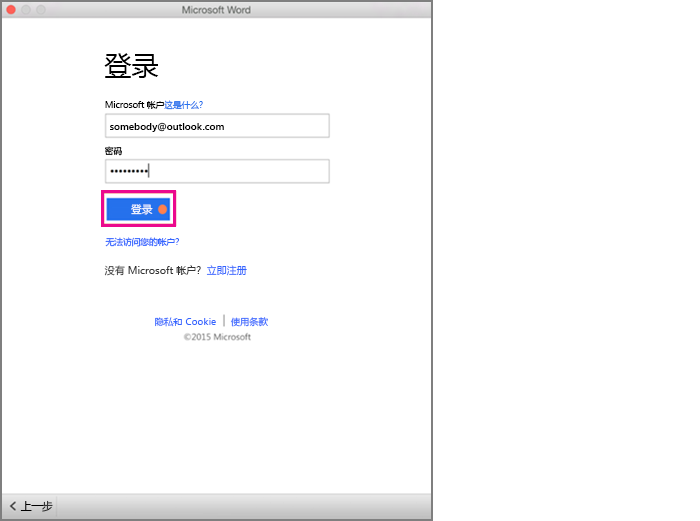Open the 使用条款 terms link
Image resolution: width=700 pixels, height=521 pixels.
pyautogui.click(x=249, y=322)
